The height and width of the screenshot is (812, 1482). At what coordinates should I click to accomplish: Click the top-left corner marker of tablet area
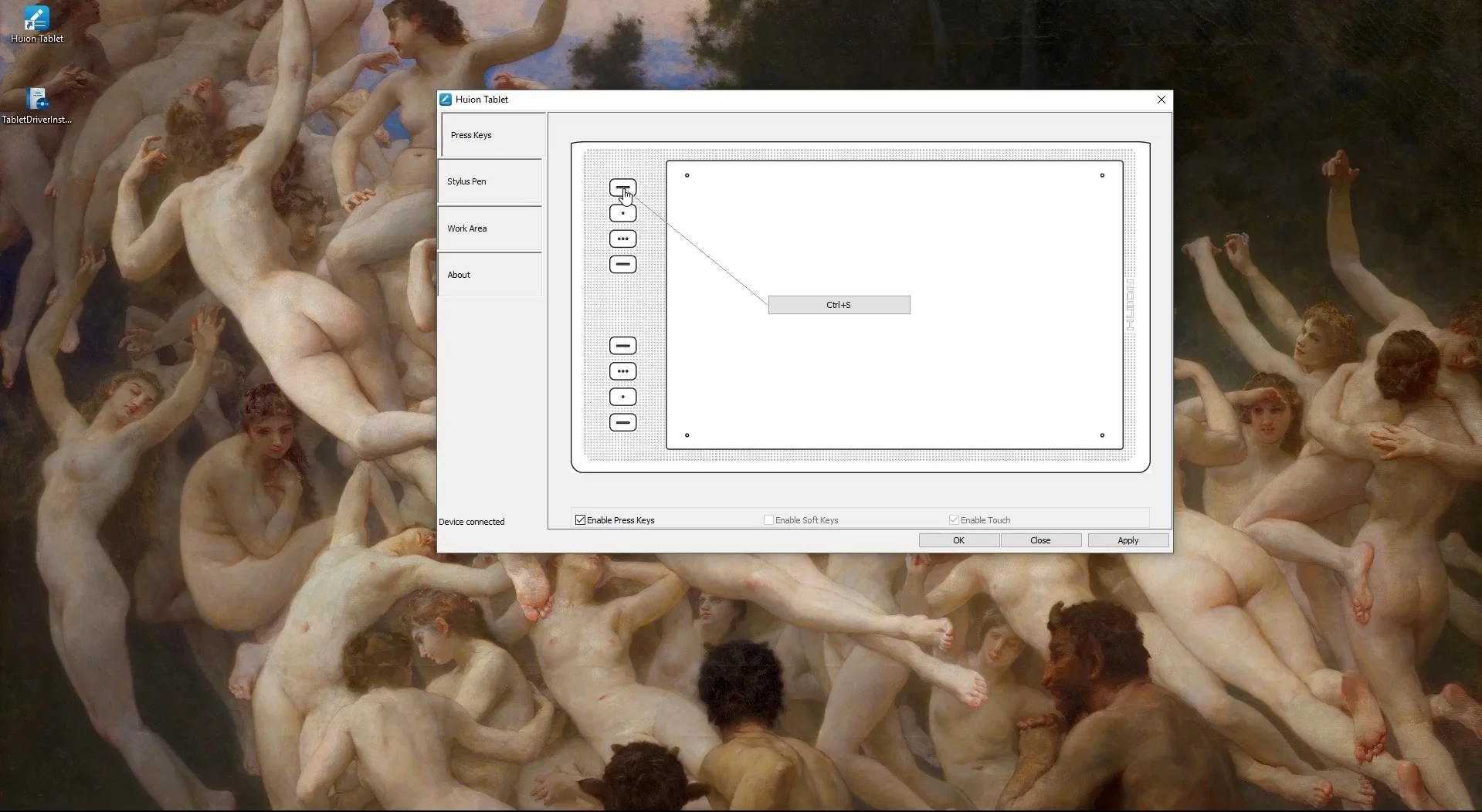coord(687,175)
